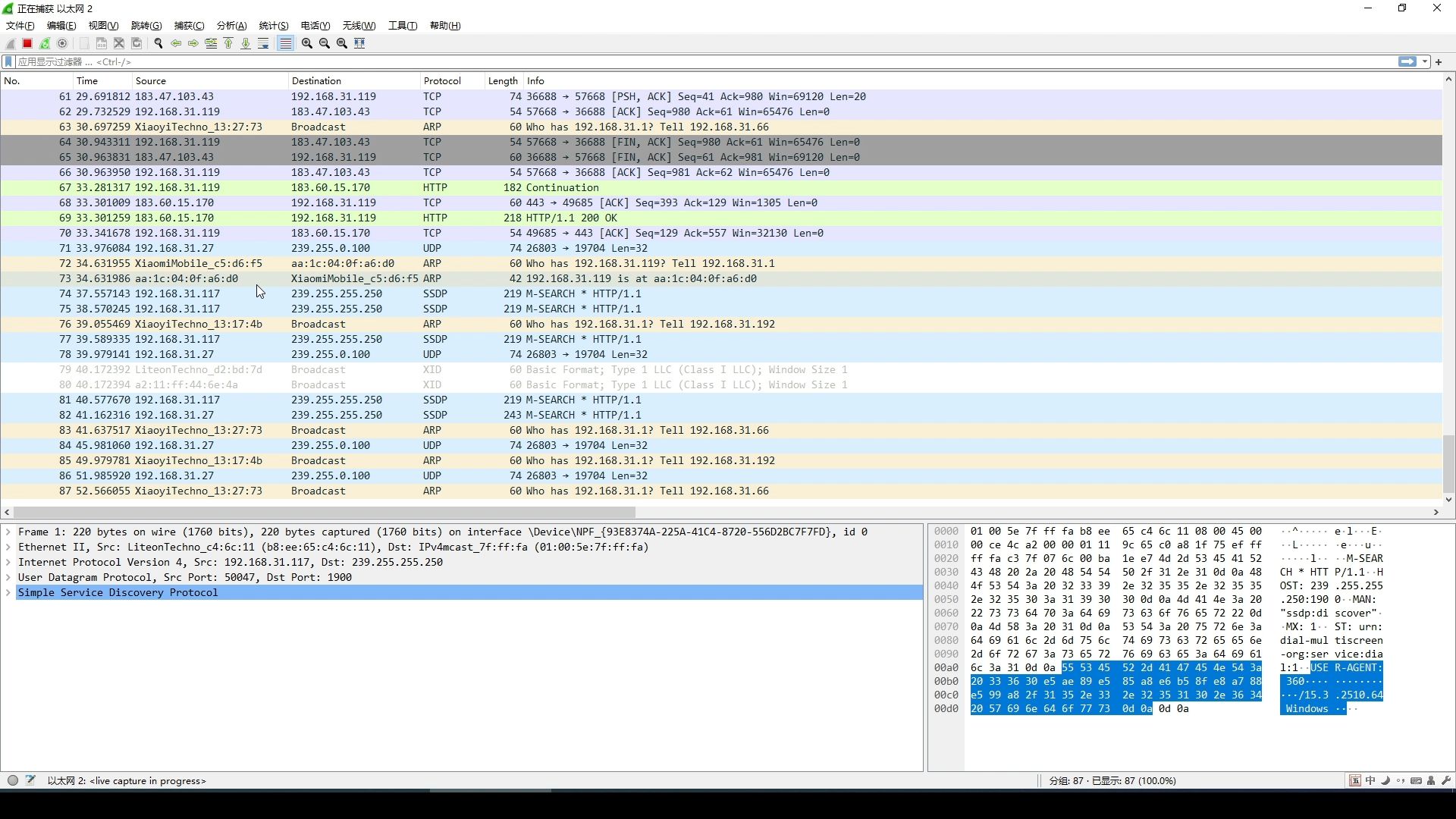Open the 捕获 menu
The image size is (1456, 819).
(x=188, y=25)
